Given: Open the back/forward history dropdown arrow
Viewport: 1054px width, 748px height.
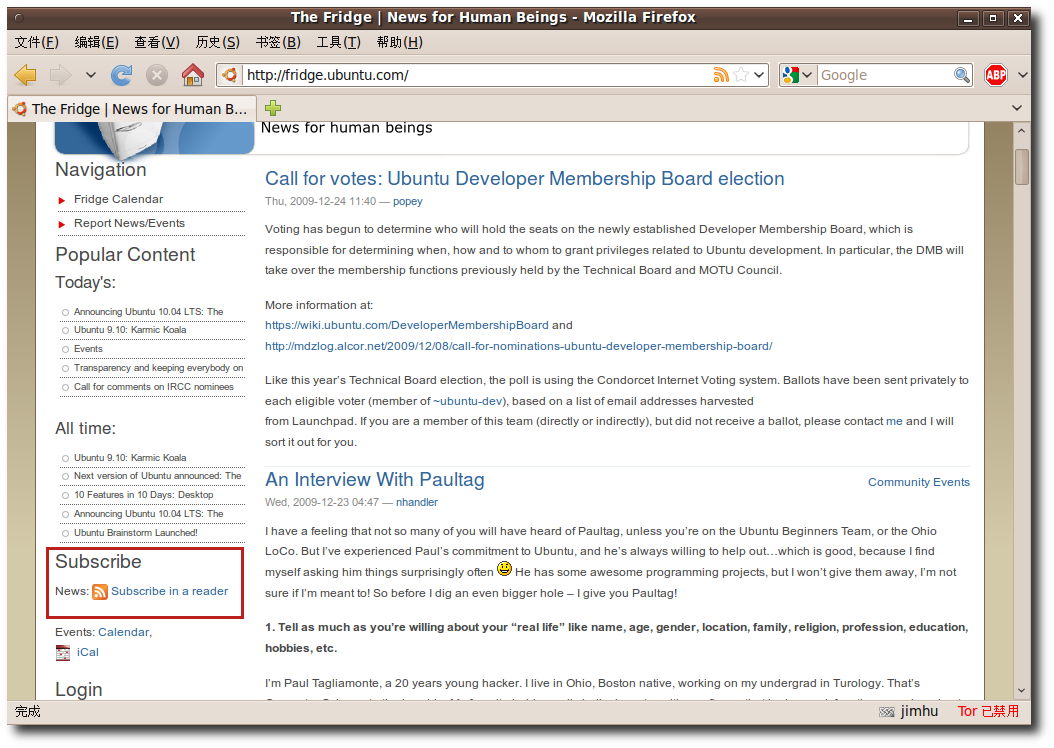Looking at the screenshot, I should click(91, 75).
